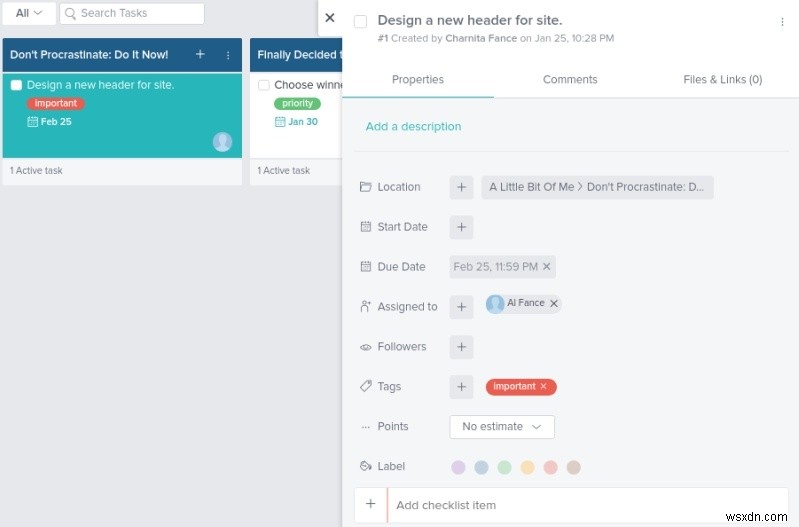Viewport: 799px width, 527px height.
Task: Add a start date with plus button
Action: [461, 227]
